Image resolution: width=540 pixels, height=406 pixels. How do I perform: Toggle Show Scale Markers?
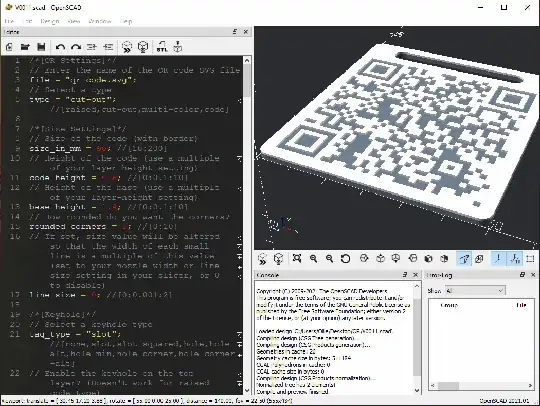pos(515,259)
